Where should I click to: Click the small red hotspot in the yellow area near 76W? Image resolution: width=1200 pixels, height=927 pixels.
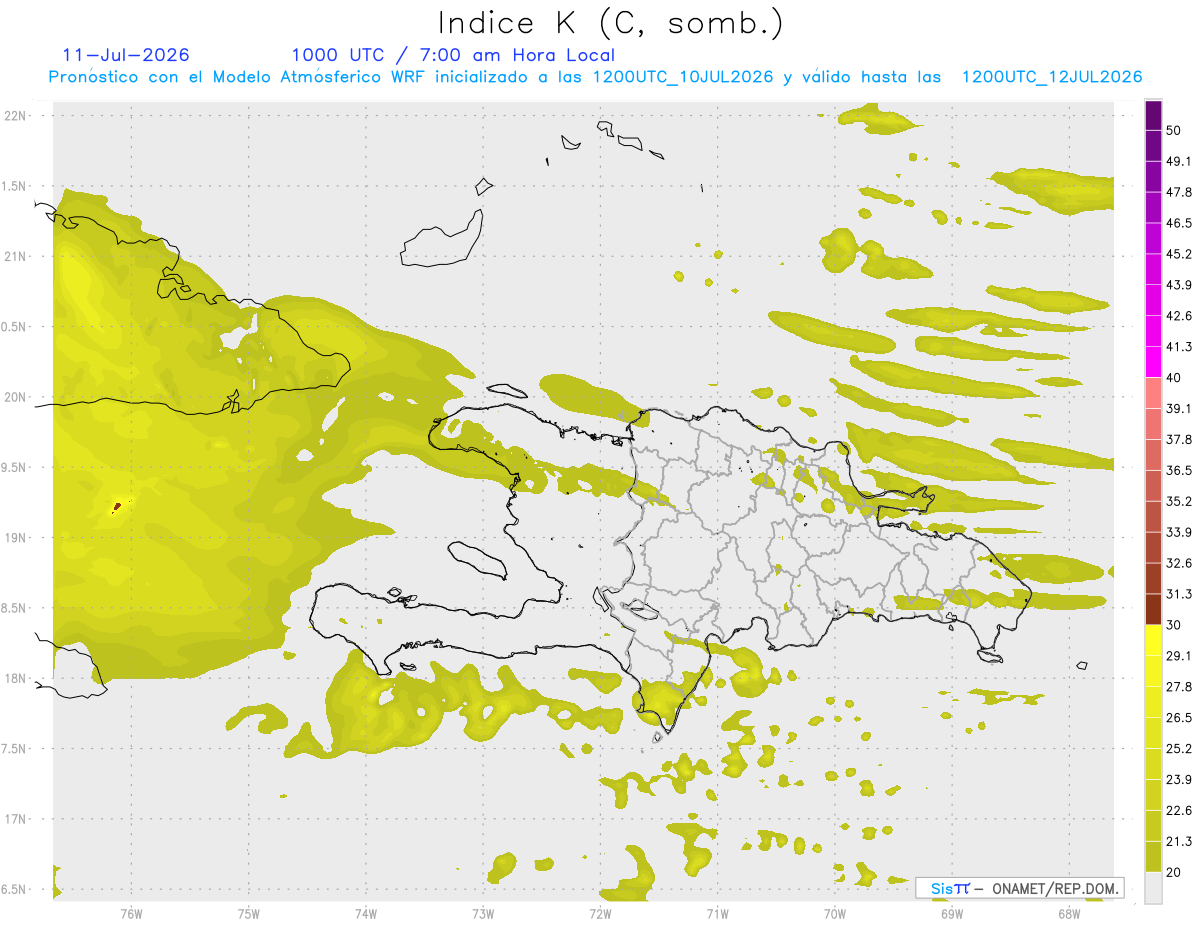117,507
